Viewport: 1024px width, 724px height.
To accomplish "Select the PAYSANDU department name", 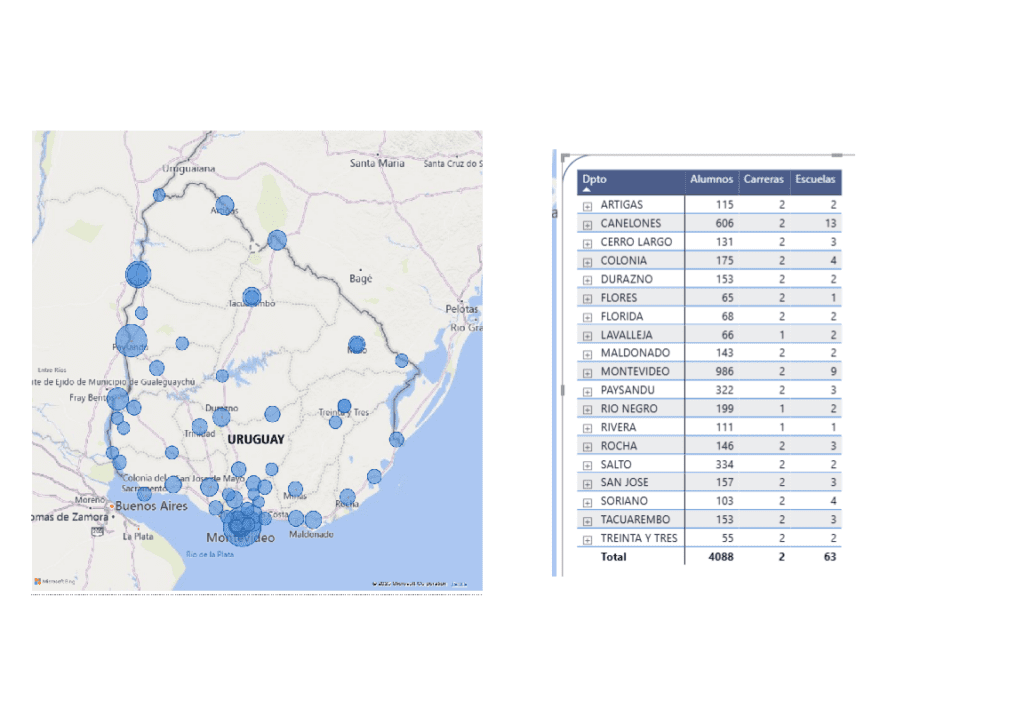I will point(627,390).
